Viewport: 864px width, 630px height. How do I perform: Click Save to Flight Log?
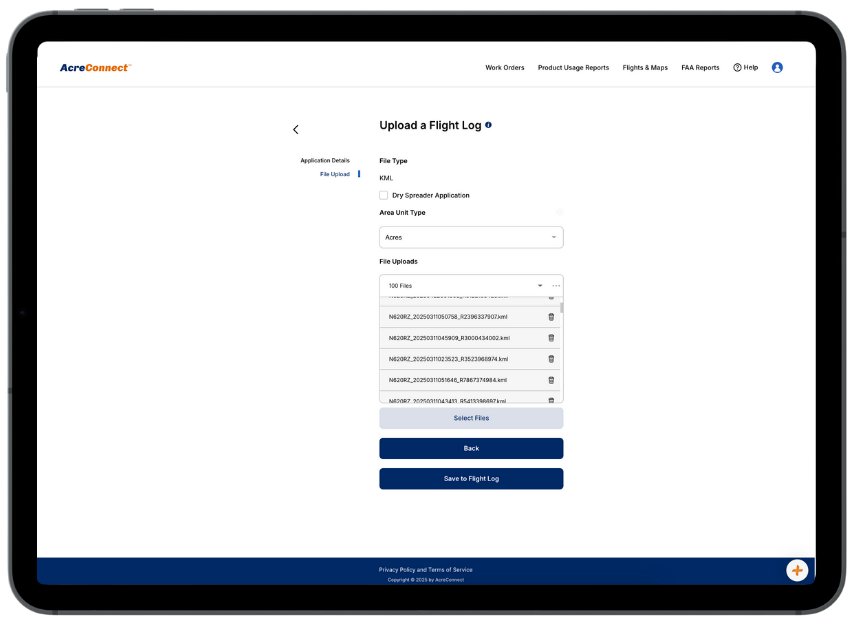pos(471,478)
